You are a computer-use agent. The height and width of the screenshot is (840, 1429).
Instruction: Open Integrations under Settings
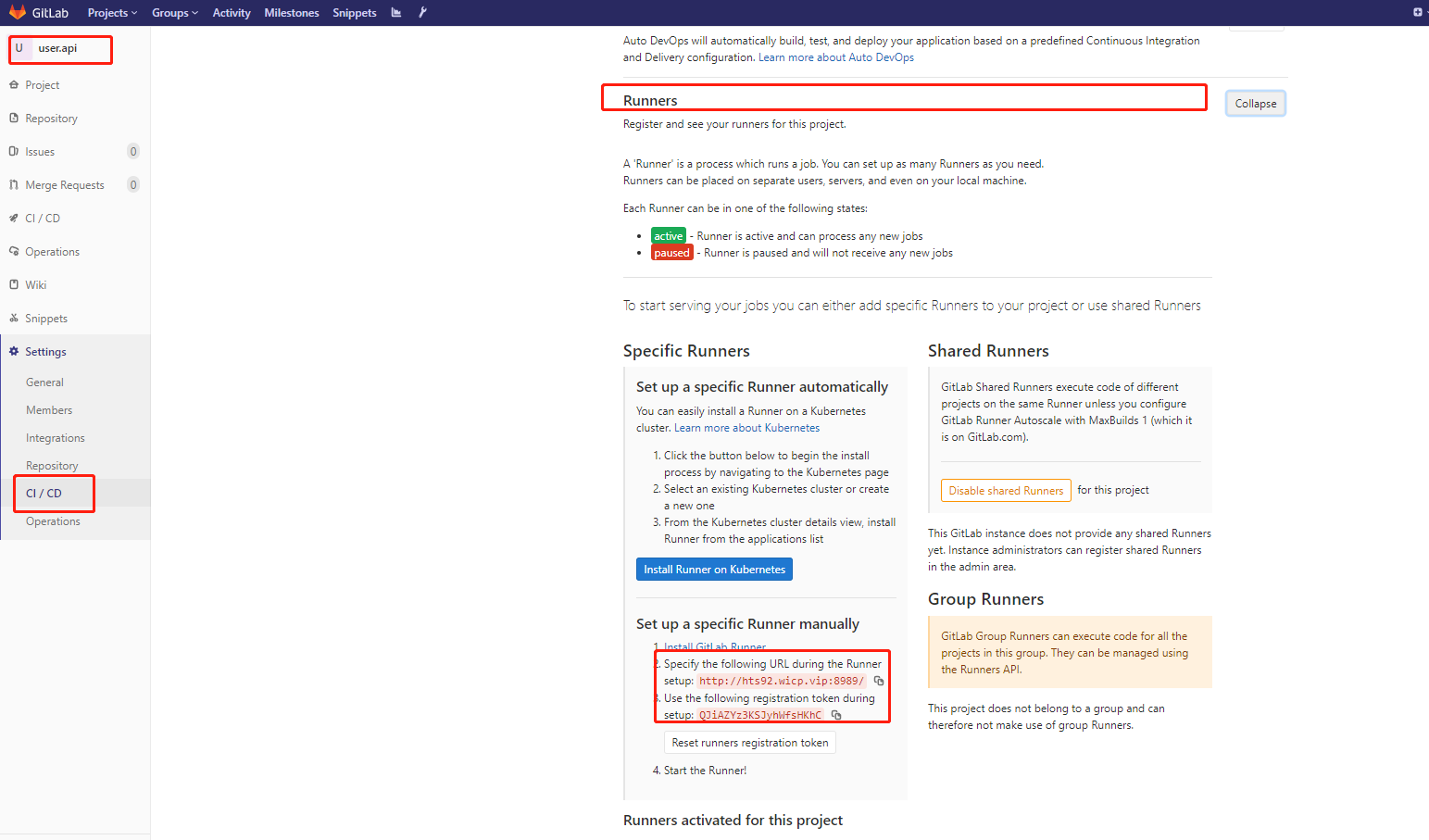click(56, 438)
